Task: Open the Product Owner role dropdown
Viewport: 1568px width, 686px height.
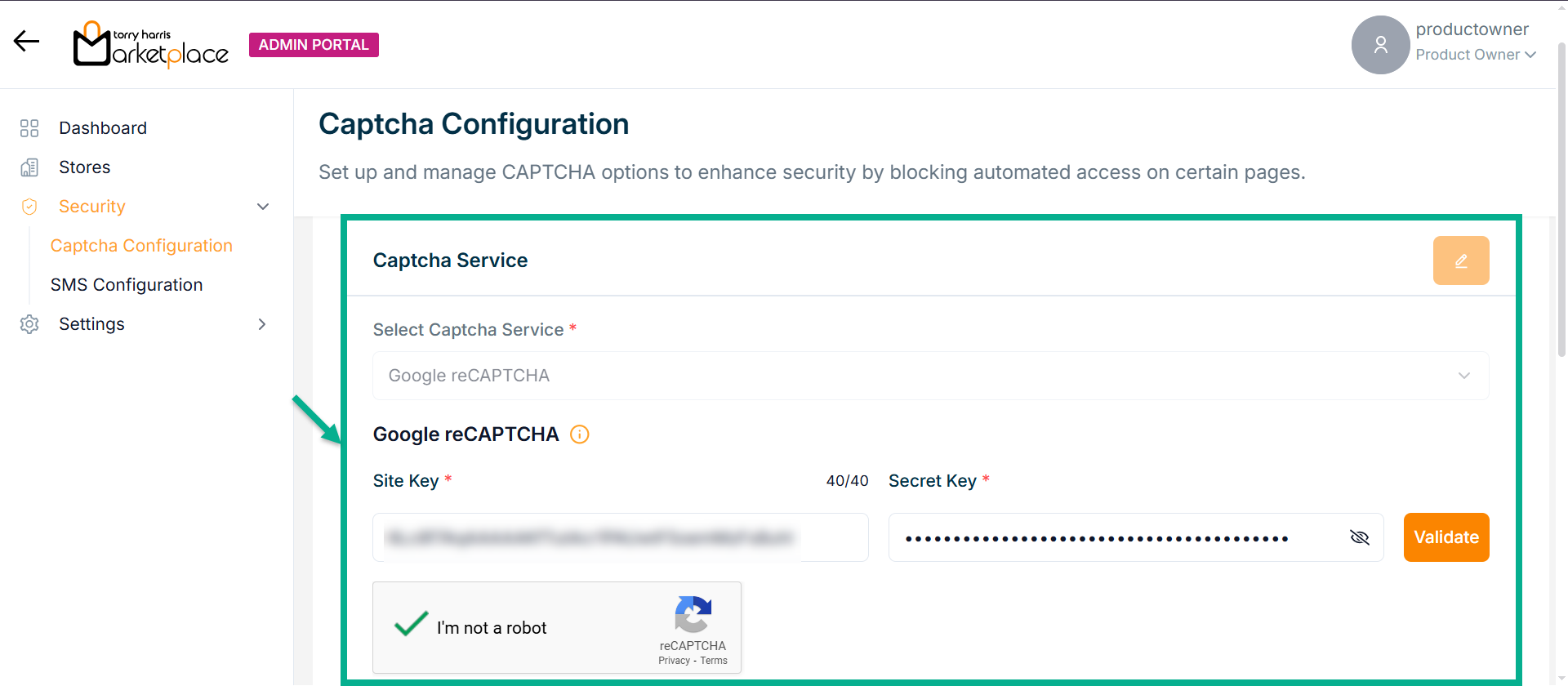Action: pyautogui.click(x=1476, y=55)
